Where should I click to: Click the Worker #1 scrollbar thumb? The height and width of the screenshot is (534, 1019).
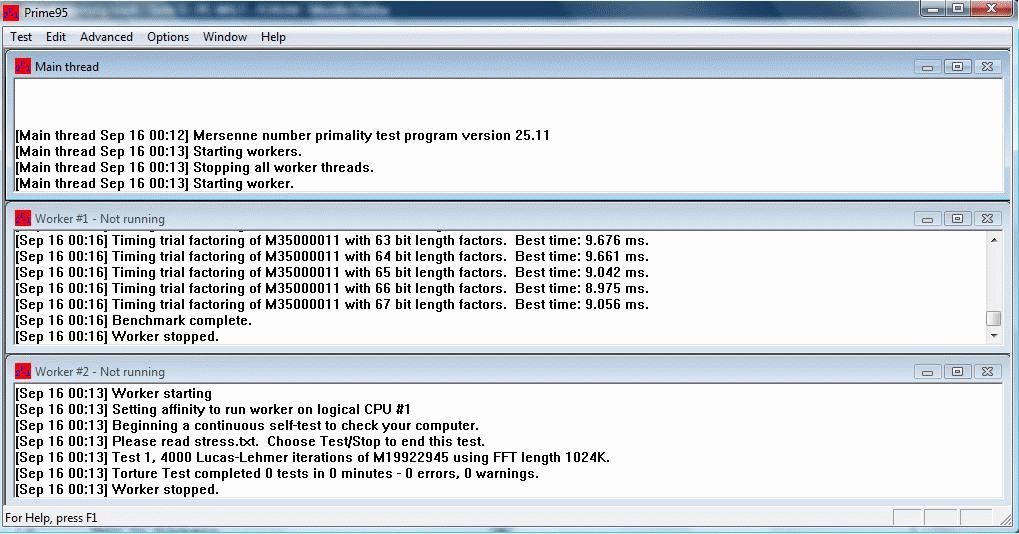tap(994, 318)
